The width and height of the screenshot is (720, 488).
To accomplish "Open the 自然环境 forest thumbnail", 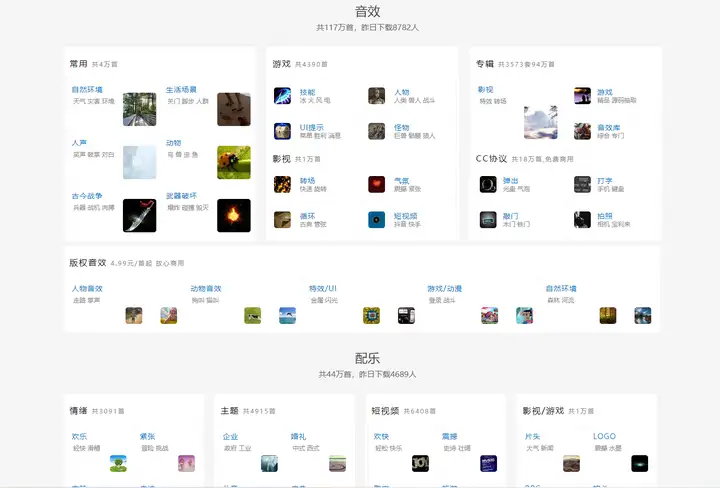I will click(x=139, y=109).
